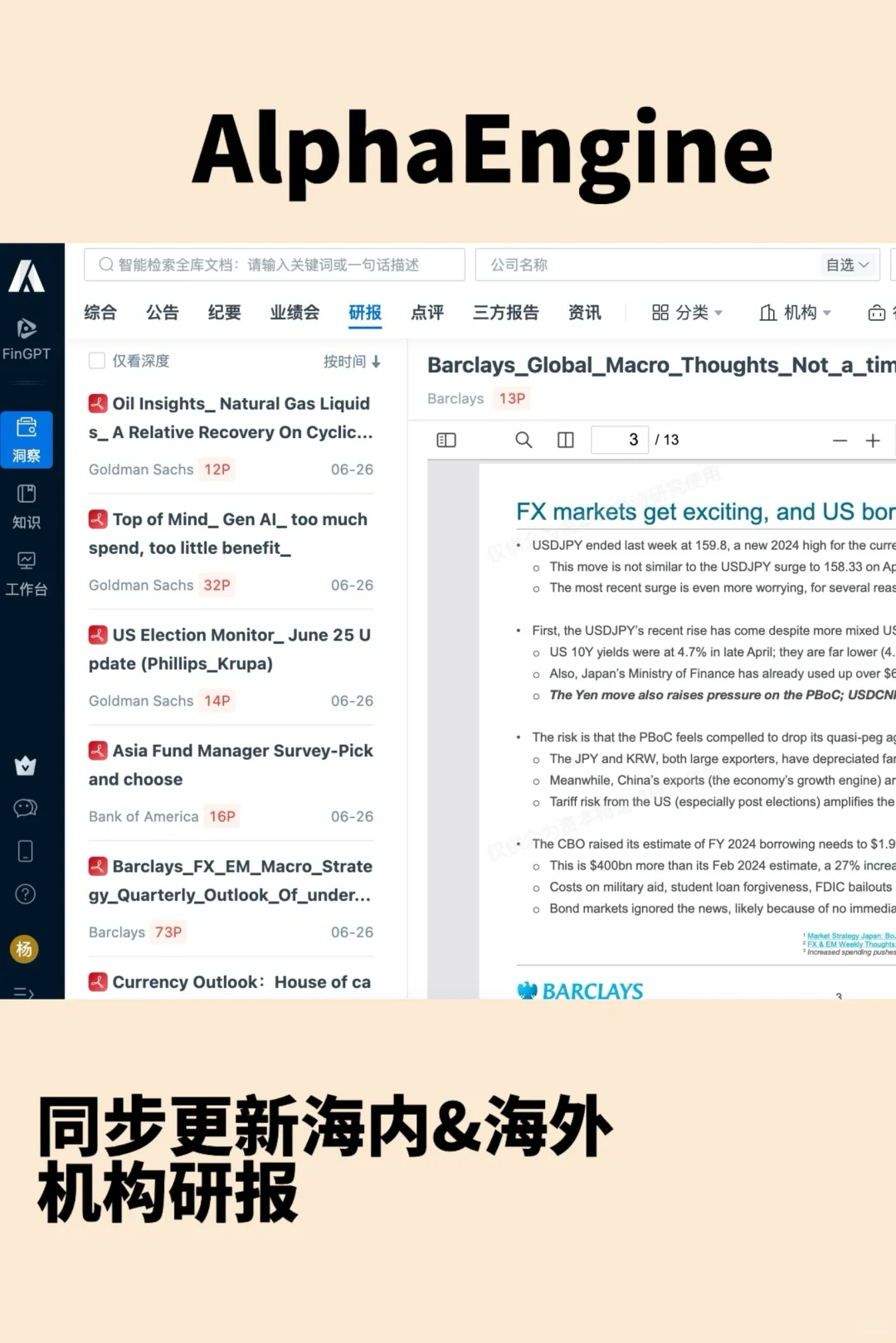Switch to the 三方报告 tab
Screen dimensions: 896x1343
[506, 313]
